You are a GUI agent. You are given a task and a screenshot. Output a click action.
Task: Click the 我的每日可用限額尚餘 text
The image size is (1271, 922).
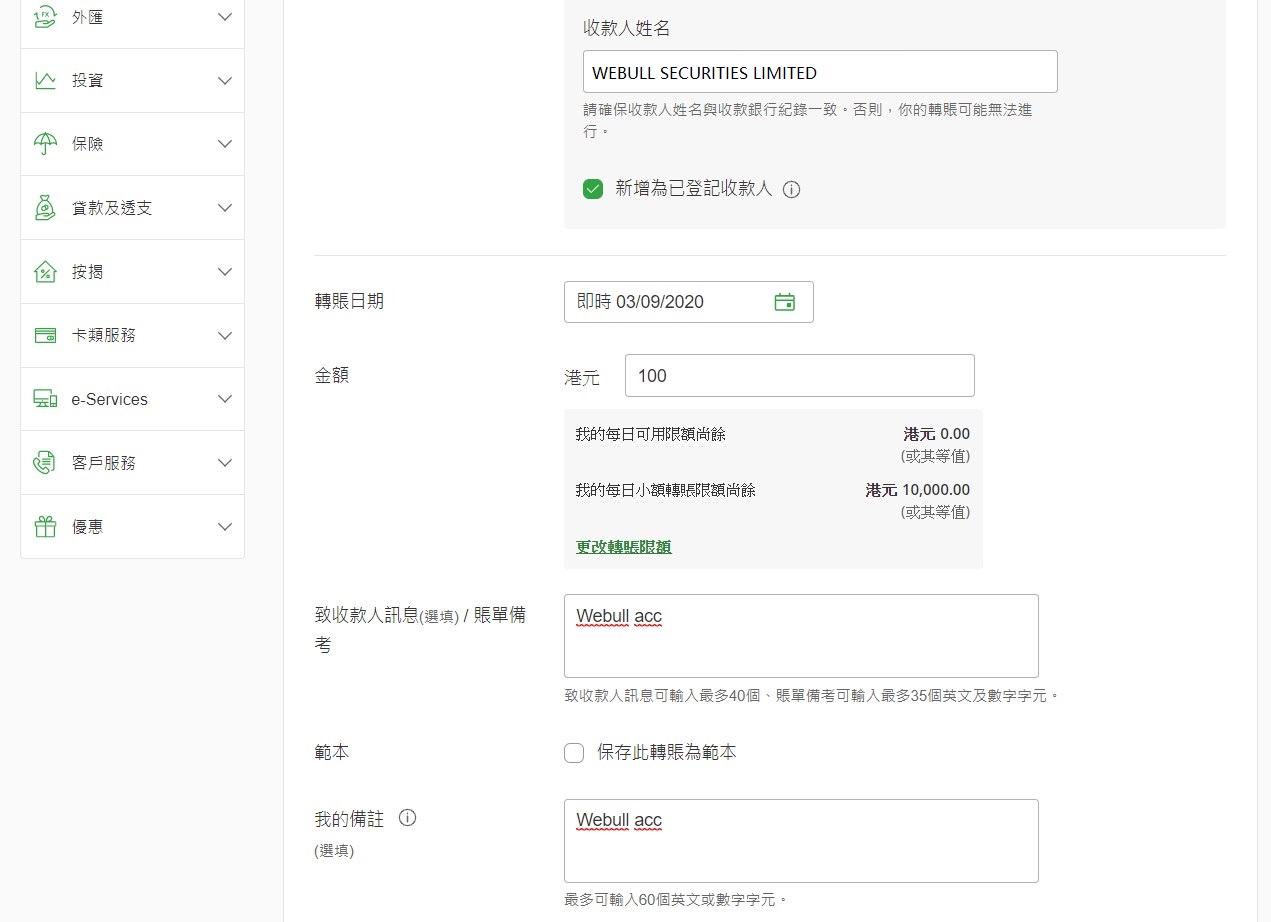pos(651,434)
